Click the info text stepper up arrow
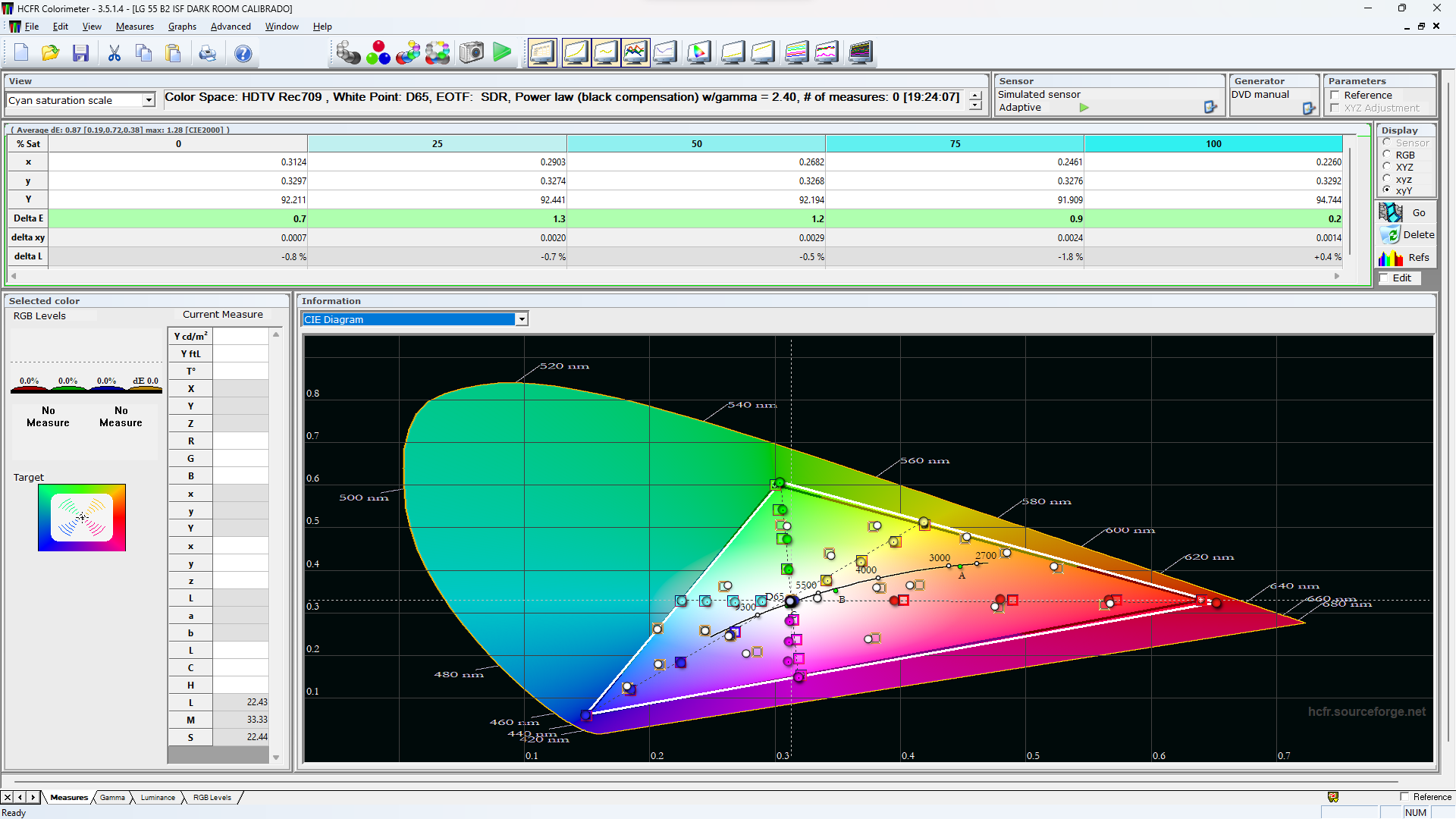 coord(975,96)
